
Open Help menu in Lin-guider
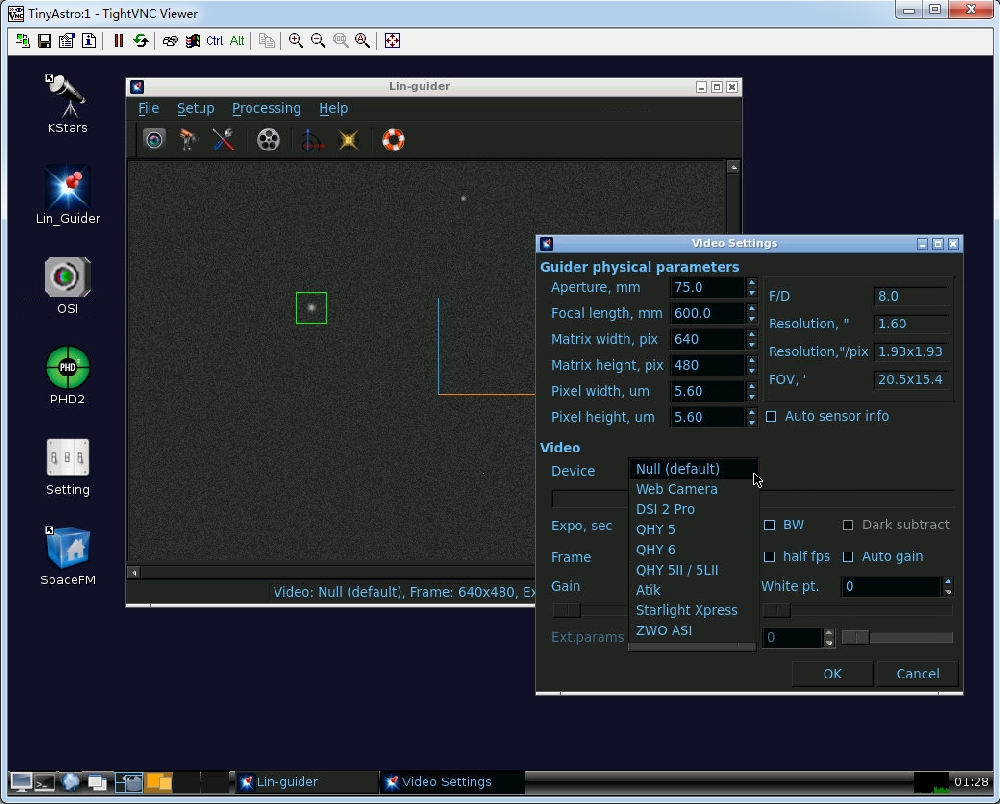pos(334,108)
